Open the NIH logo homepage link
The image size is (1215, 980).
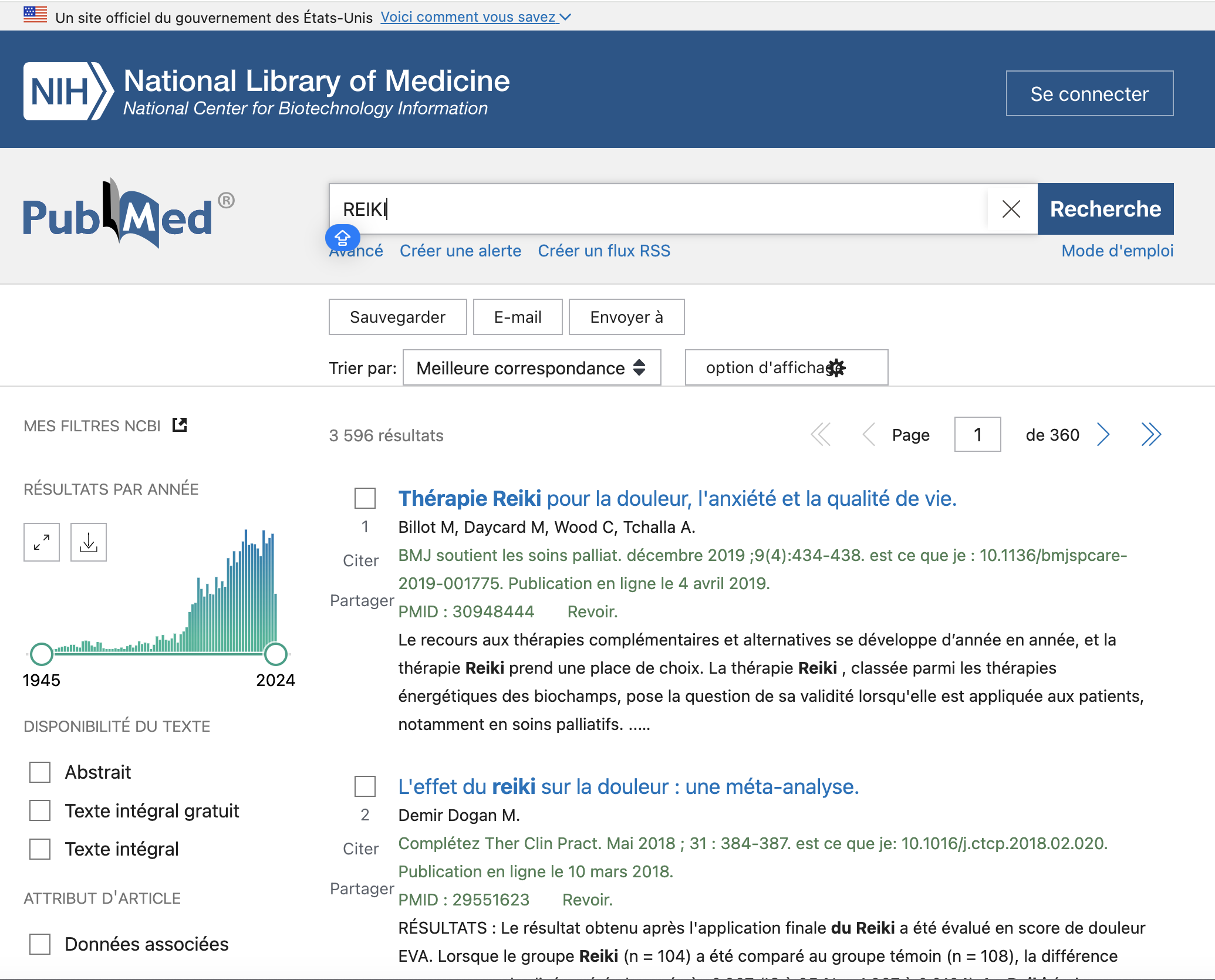coord(69,91)
